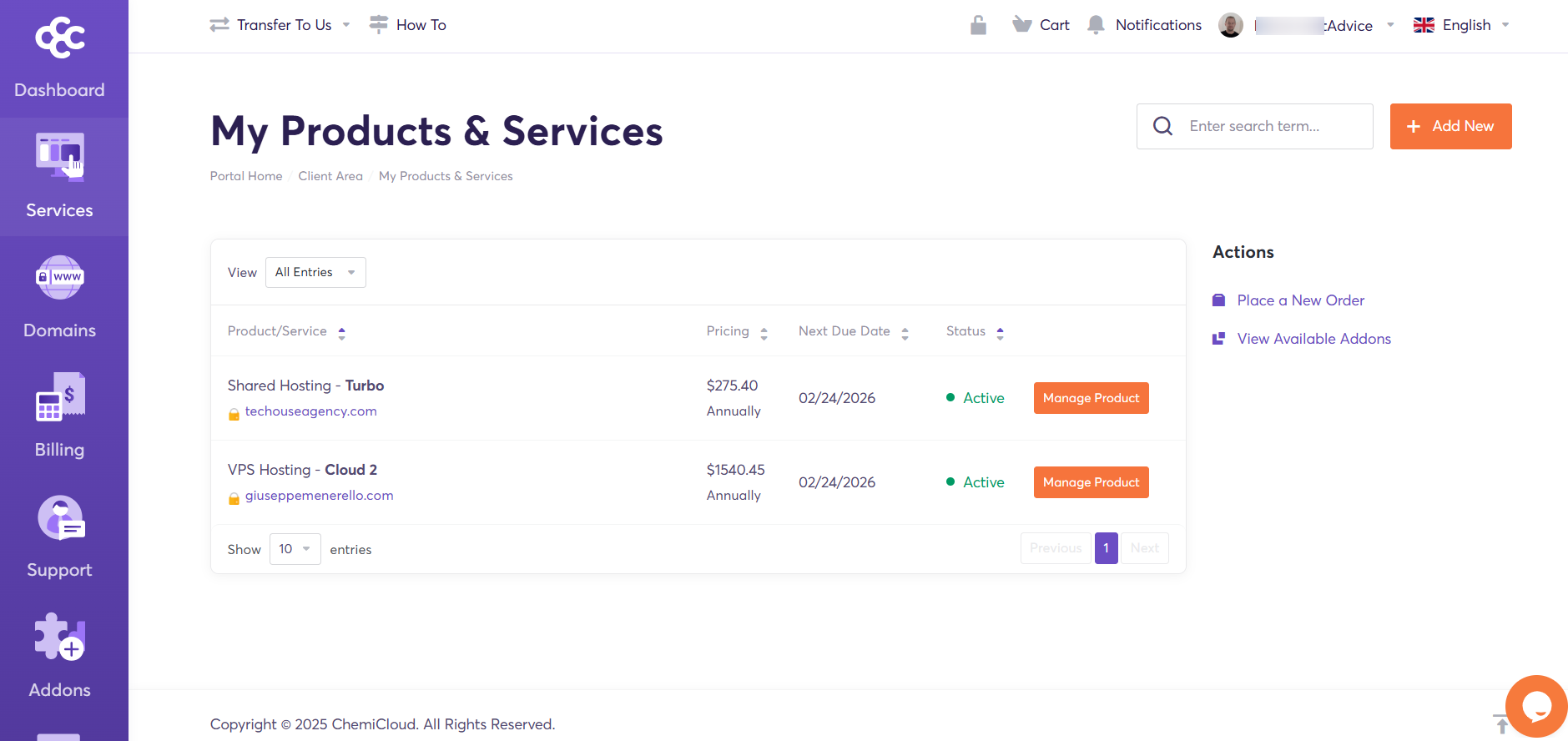Click the Transfer To Us arrows icon
This screenshot has height=741, width=1568.
pos(219,25)
